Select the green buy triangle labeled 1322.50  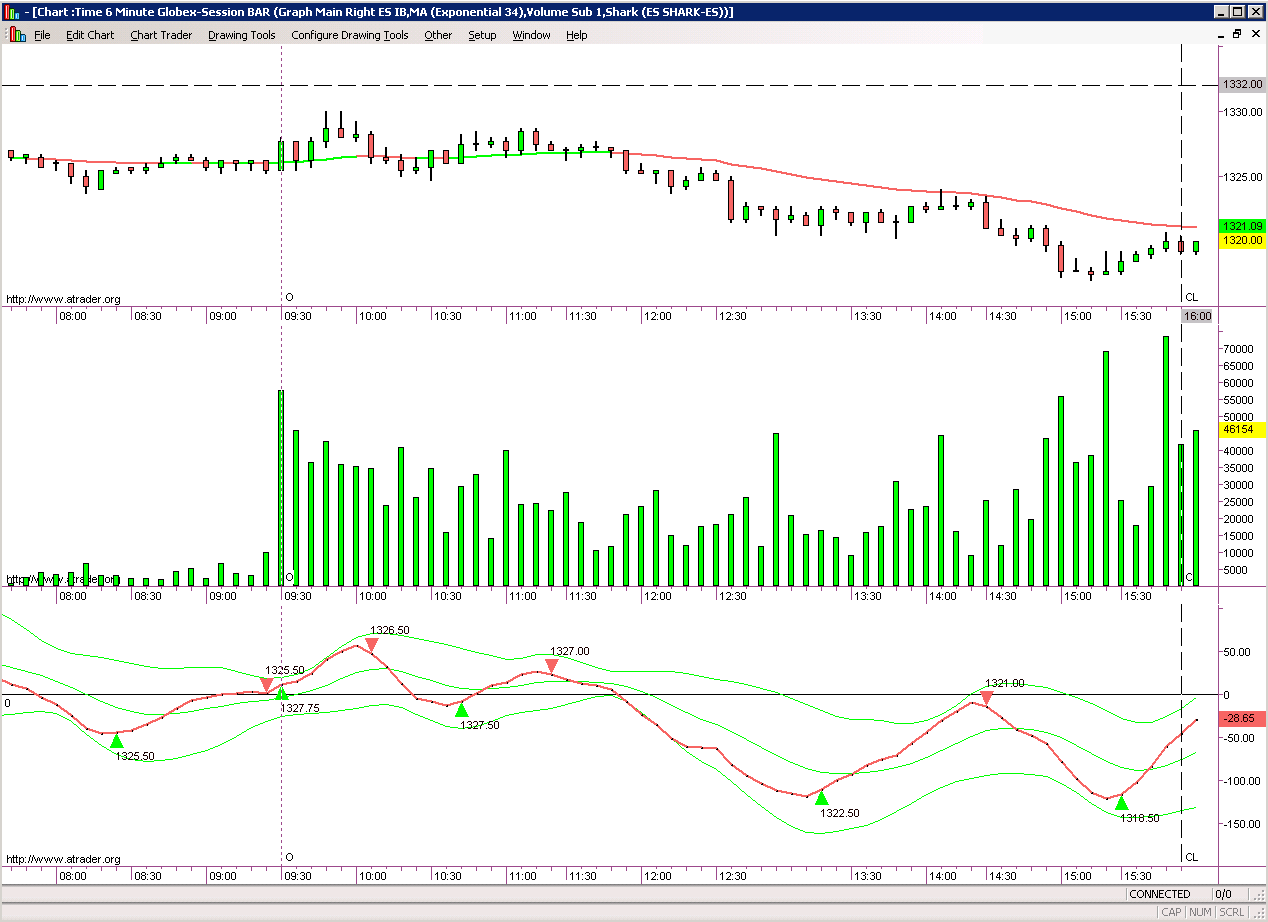pos(822,798)
